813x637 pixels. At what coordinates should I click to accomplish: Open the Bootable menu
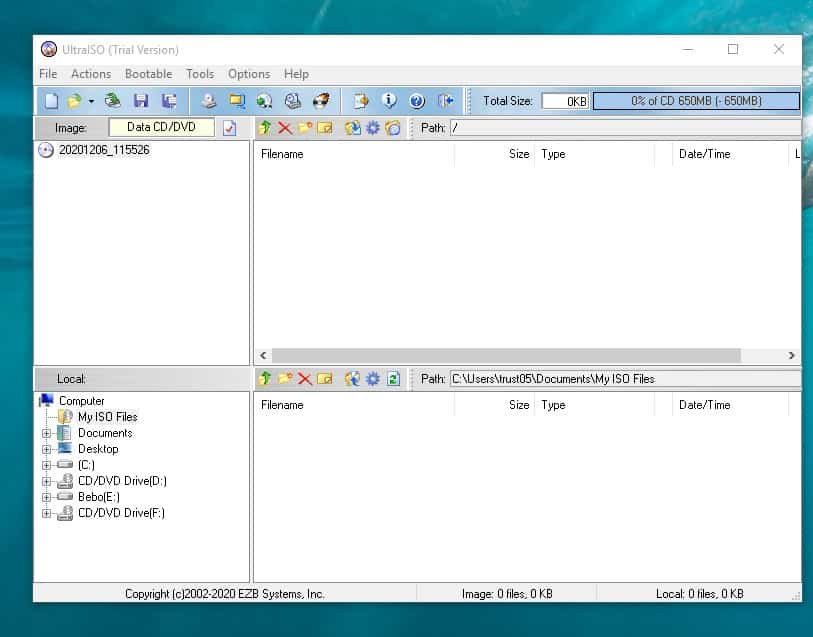148,74
